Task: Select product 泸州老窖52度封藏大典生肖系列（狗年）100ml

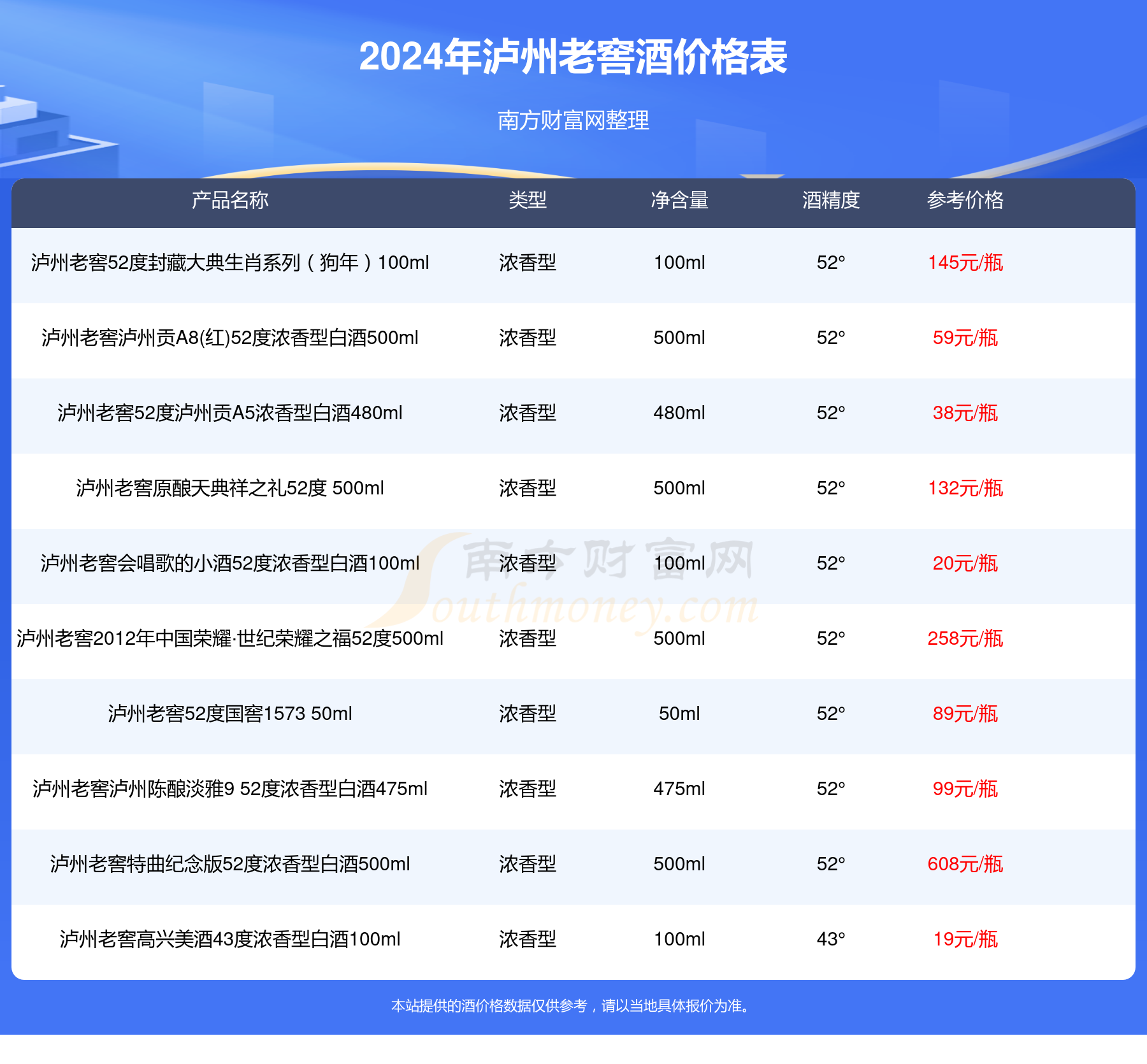Action: [230, 262]
